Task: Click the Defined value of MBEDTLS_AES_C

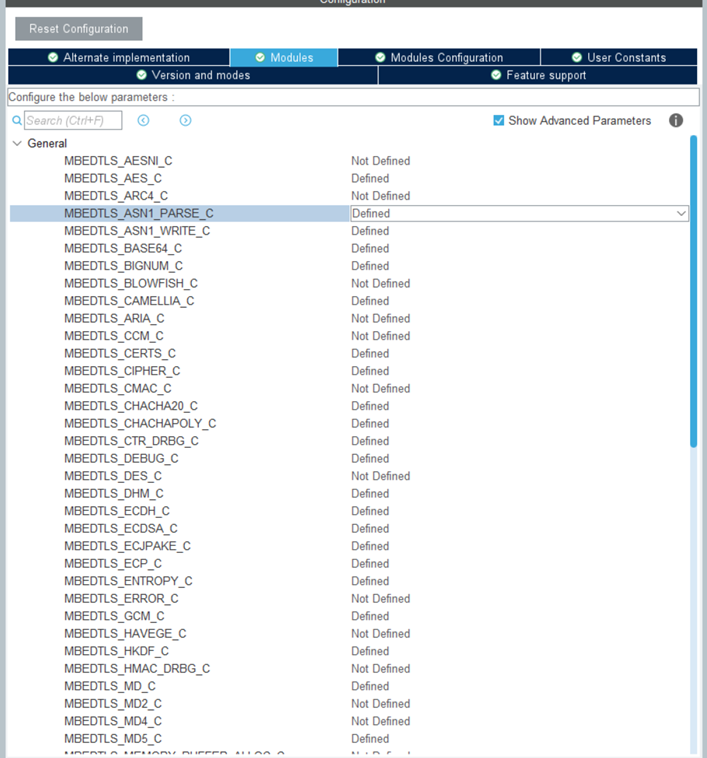Action: point(370,178)
